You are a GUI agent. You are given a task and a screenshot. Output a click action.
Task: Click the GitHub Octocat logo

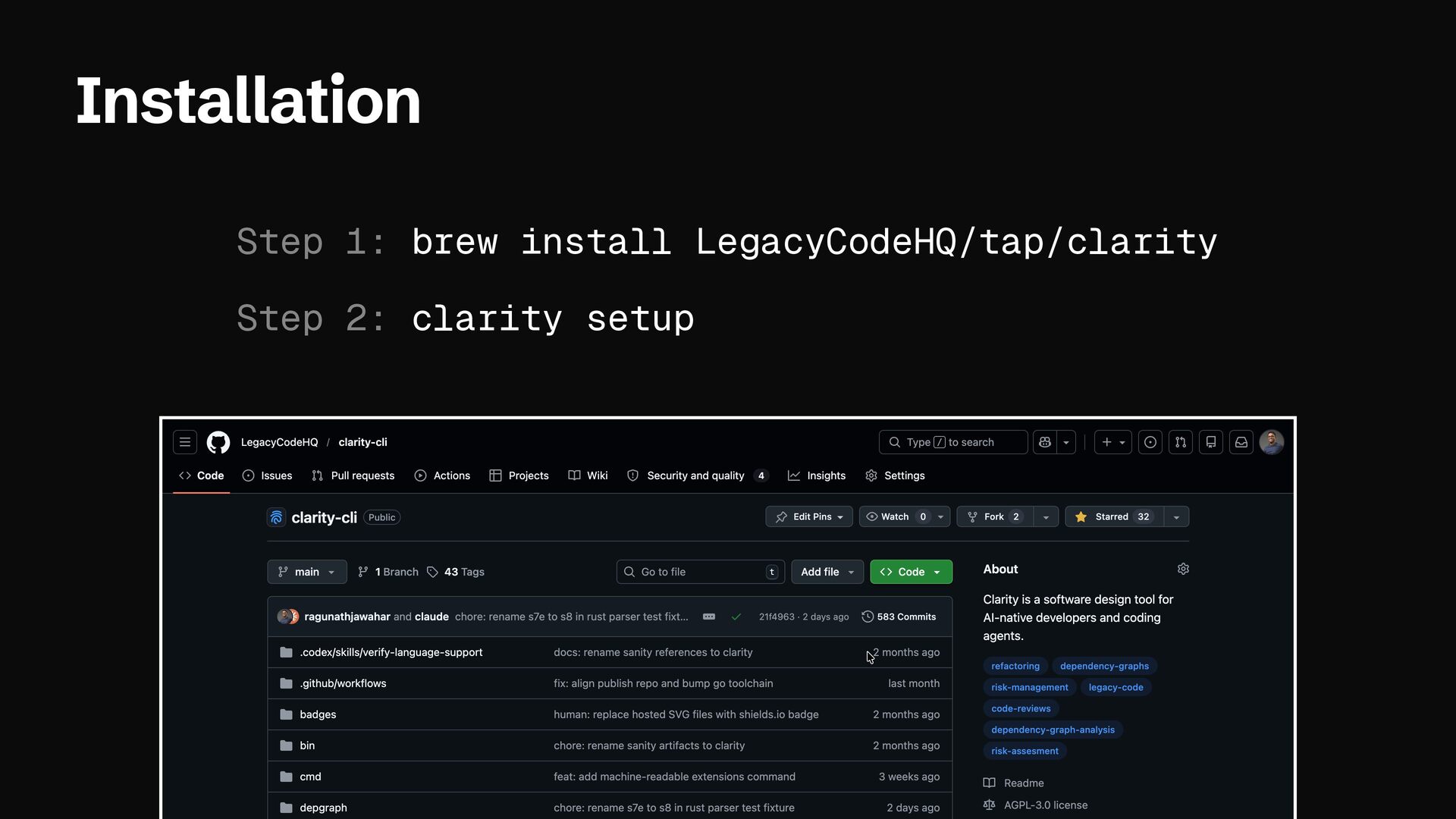tap(218, 442)
